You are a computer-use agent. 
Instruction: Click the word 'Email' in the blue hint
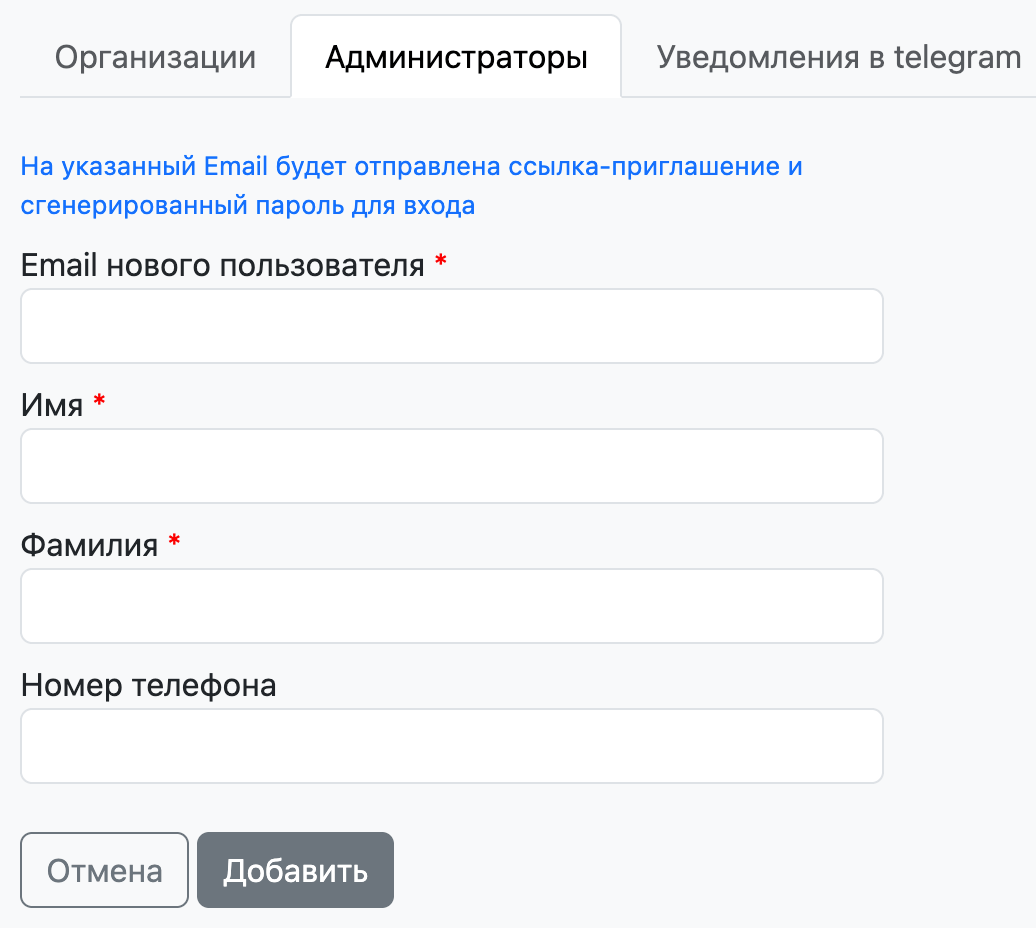coord(235,166)
